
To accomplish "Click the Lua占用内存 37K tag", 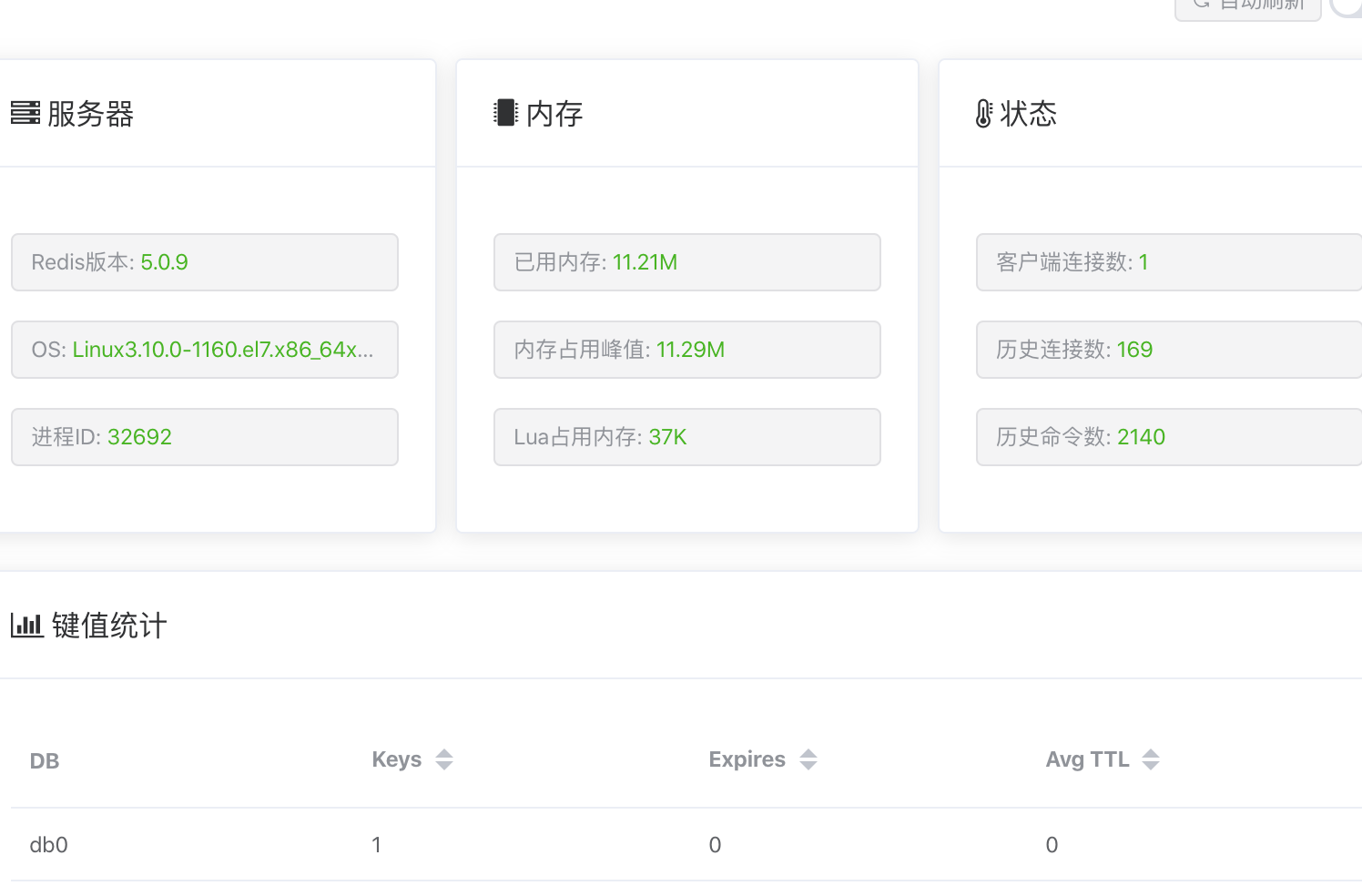I will click(687, 437).
